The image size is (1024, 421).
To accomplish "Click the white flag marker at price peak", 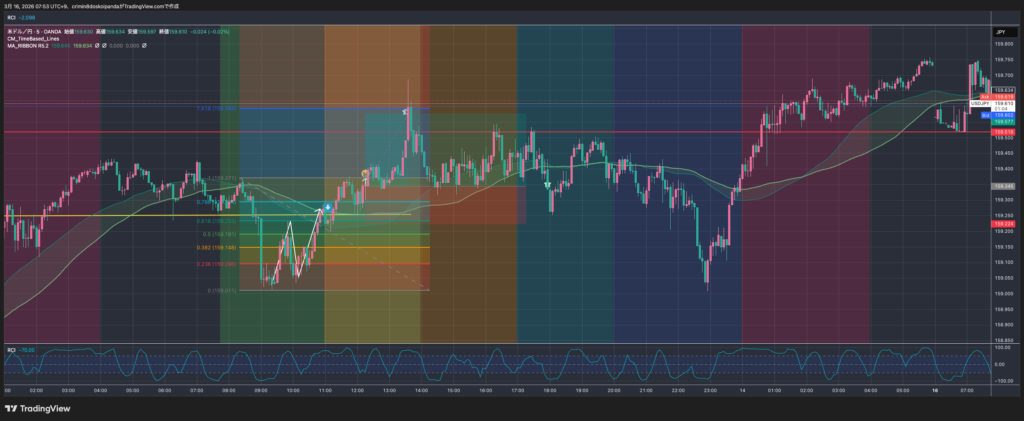I will (x=406, y=111).
